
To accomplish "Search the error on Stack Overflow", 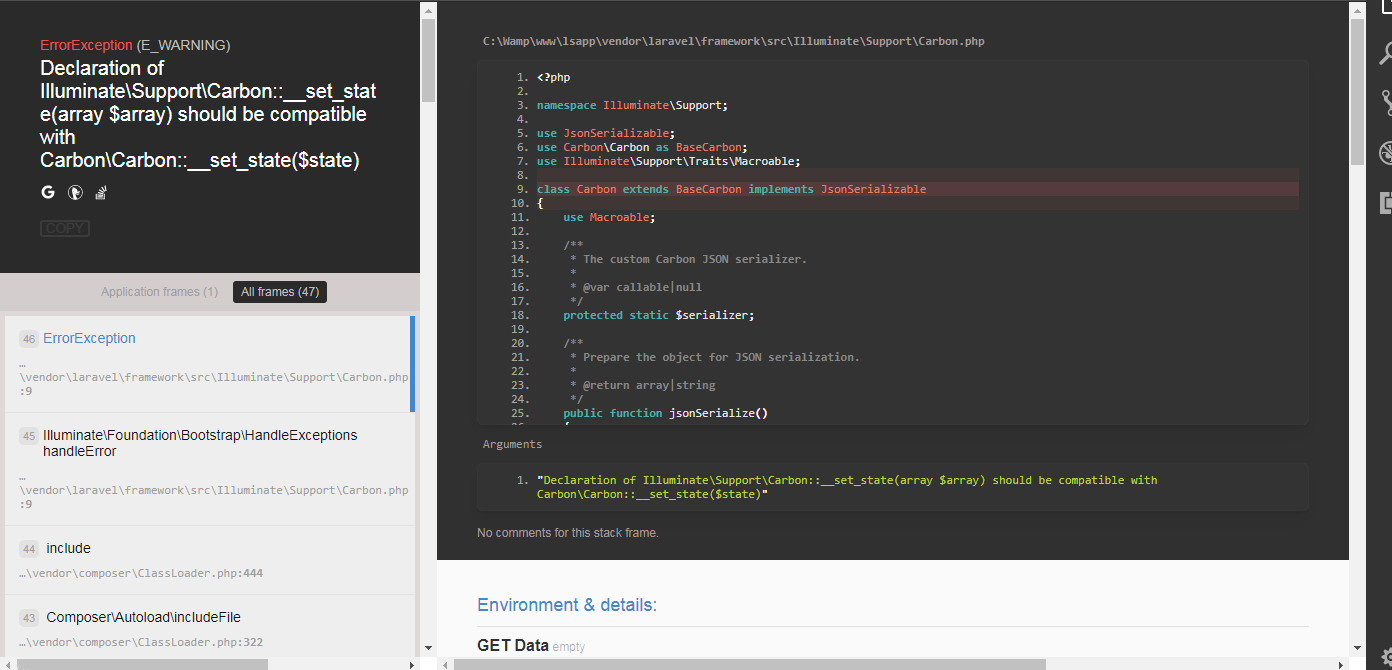I will [x=101, y=193].
